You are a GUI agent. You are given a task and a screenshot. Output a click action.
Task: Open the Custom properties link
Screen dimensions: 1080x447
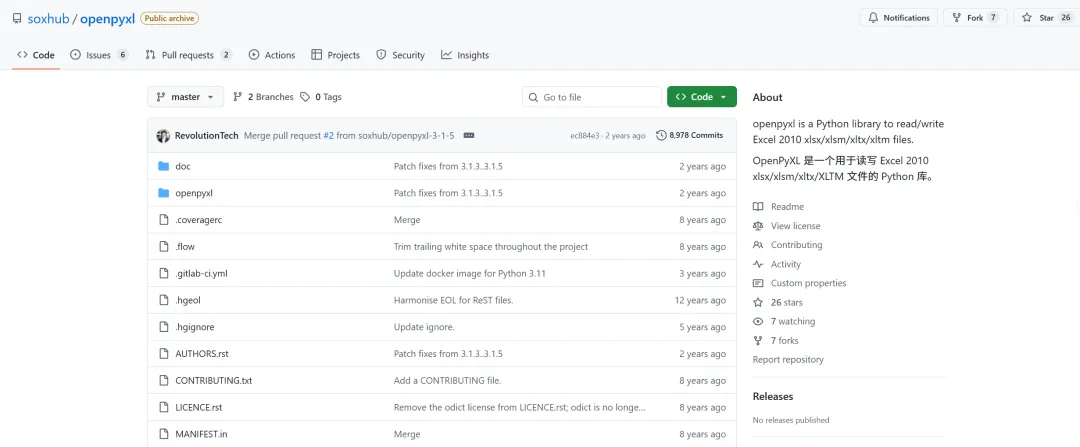(x=800, y=283)
